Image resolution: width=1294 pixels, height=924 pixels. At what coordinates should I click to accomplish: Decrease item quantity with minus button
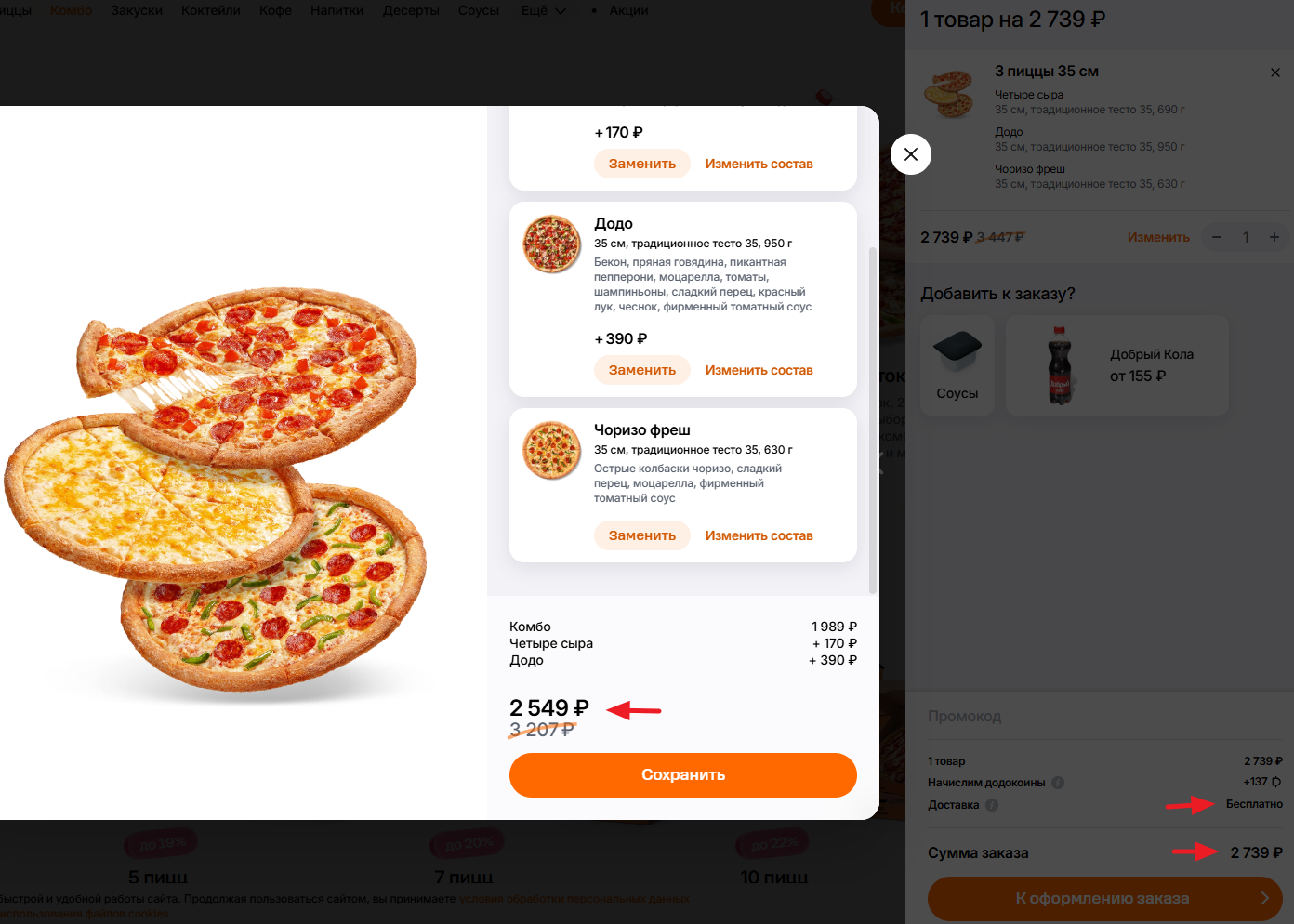[1216, 237]
